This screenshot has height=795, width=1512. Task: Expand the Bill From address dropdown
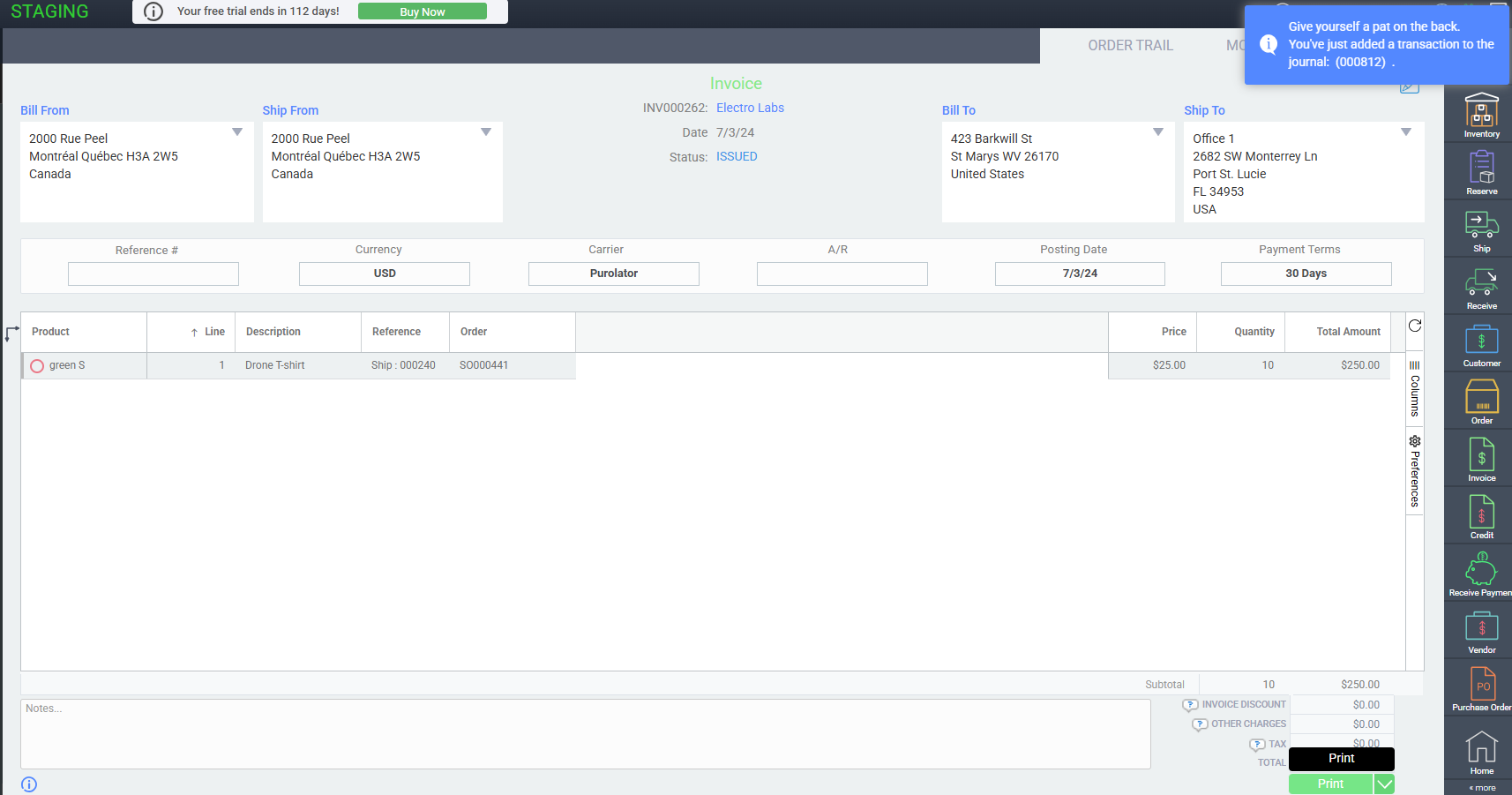pyautogui.click(x=237, y=132)
